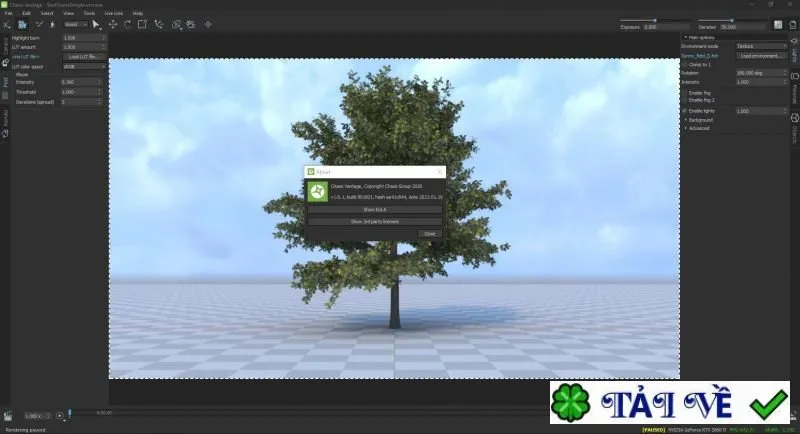Click the no LUT file link
The height and width of the screenshot is (434, 800).
click(25, 57)
